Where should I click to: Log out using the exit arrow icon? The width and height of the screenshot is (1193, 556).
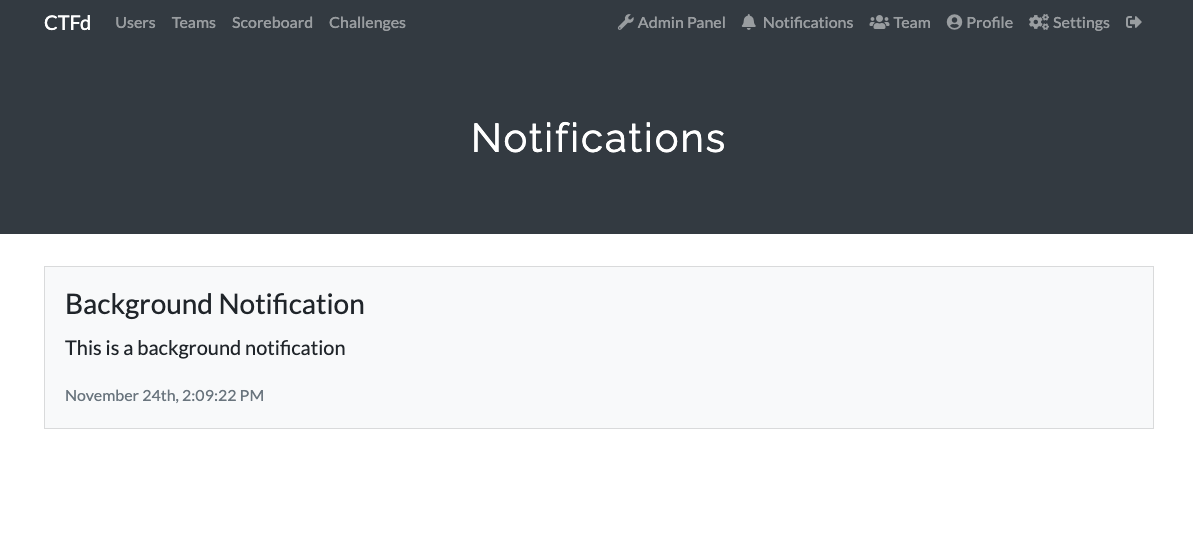tap(1133, 22)
